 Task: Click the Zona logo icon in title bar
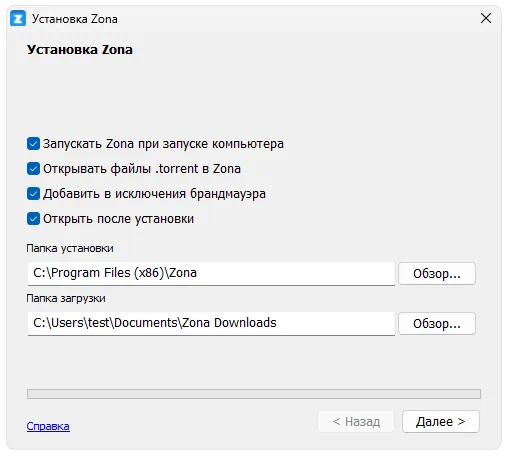click(18, 19)
